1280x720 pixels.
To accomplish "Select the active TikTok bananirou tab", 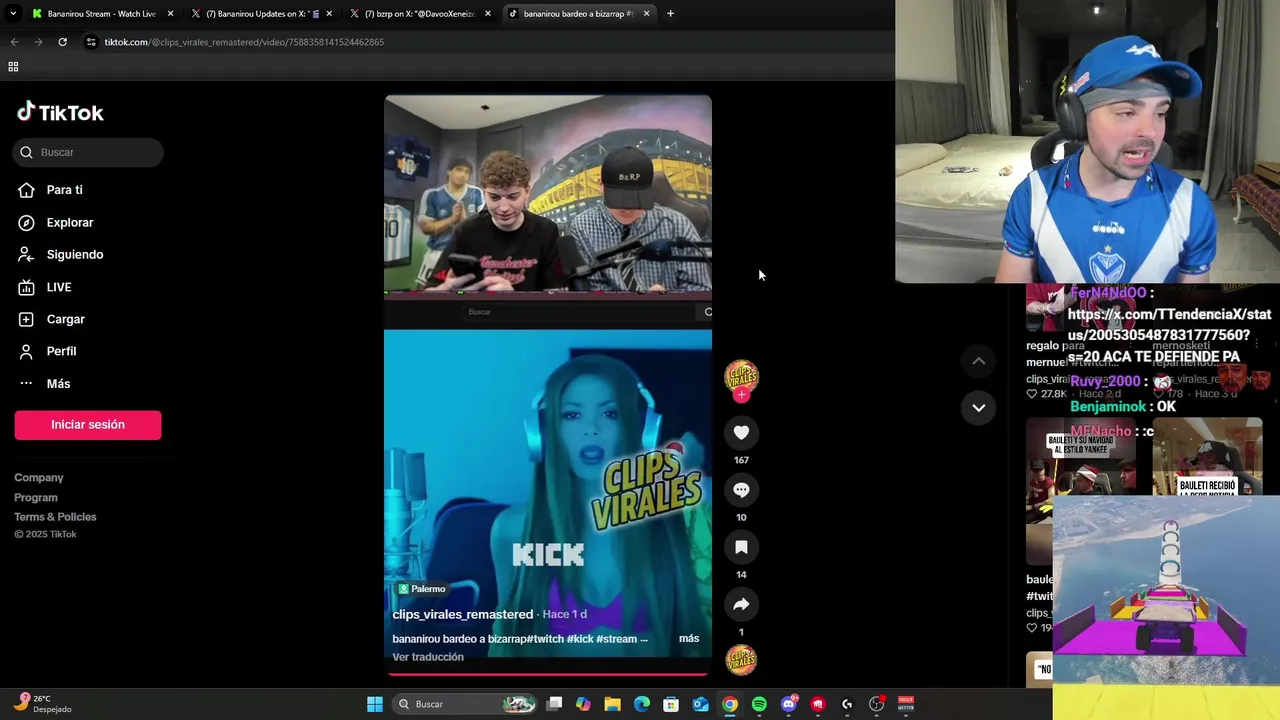I will pyautogui.click(x=578, y=14).
